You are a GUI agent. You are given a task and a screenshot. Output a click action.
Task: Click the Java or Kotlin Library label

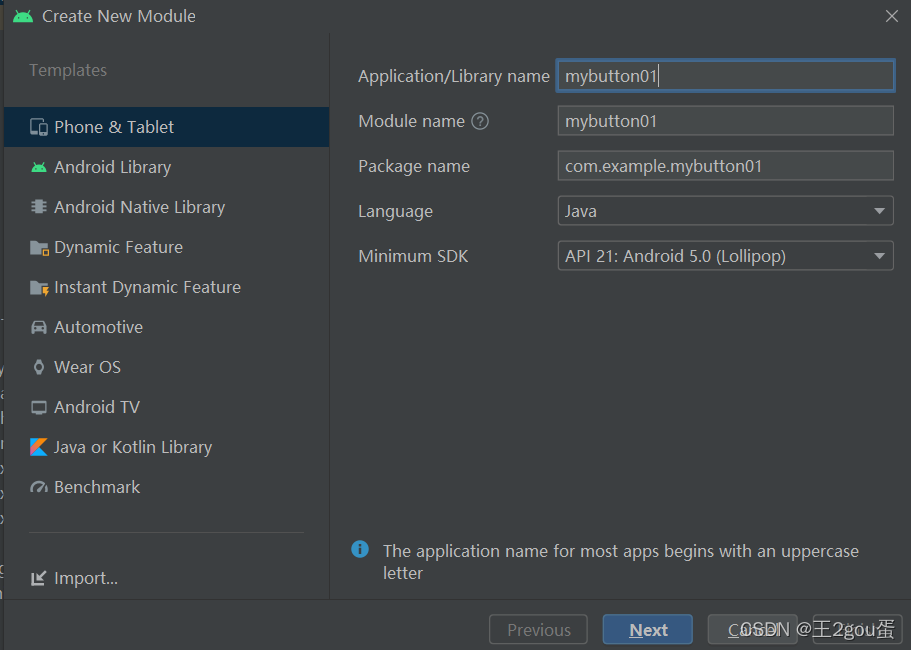(133, 447)
